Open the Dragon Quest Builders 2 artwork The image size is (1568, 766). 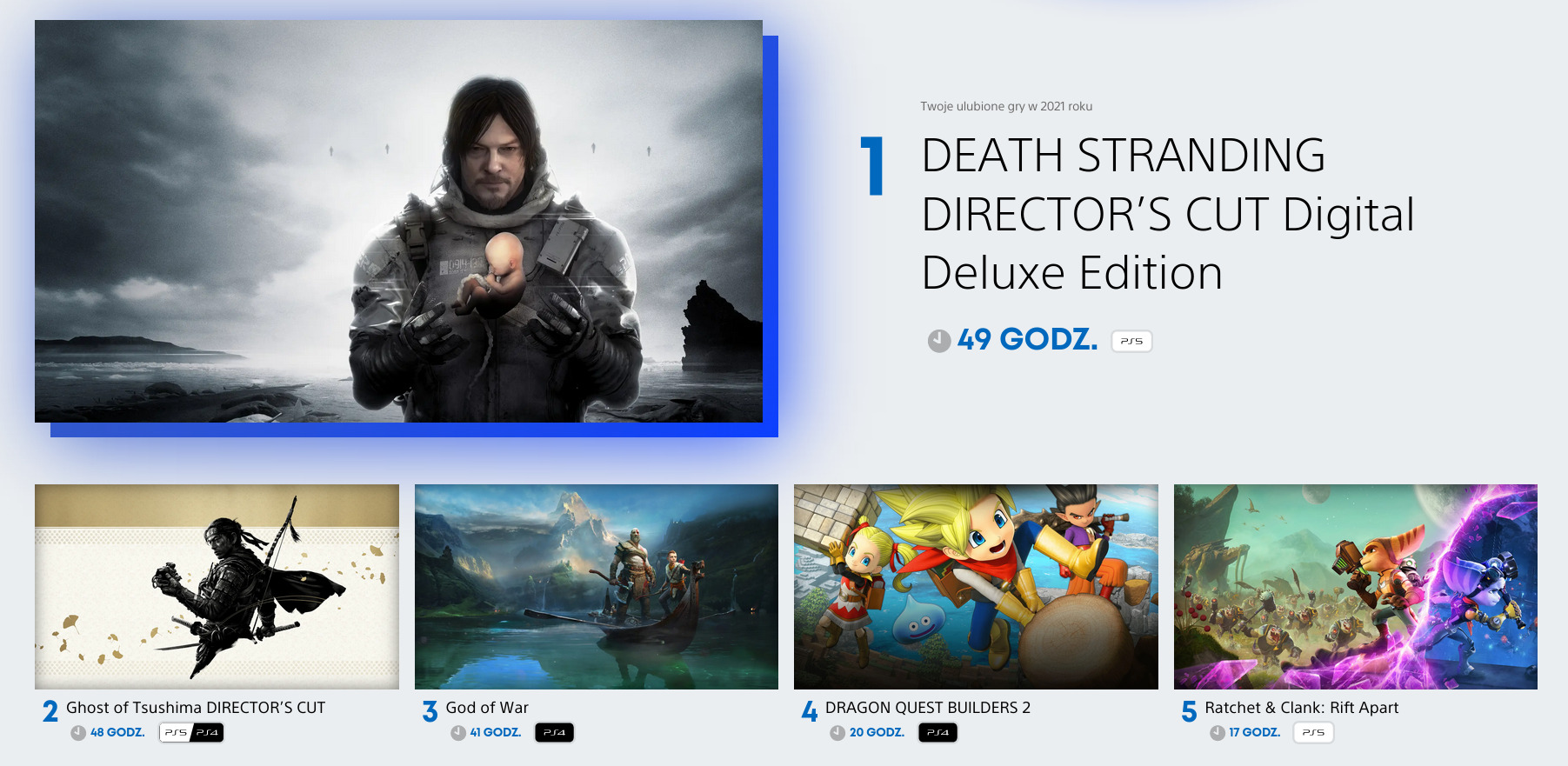(976, 587)
